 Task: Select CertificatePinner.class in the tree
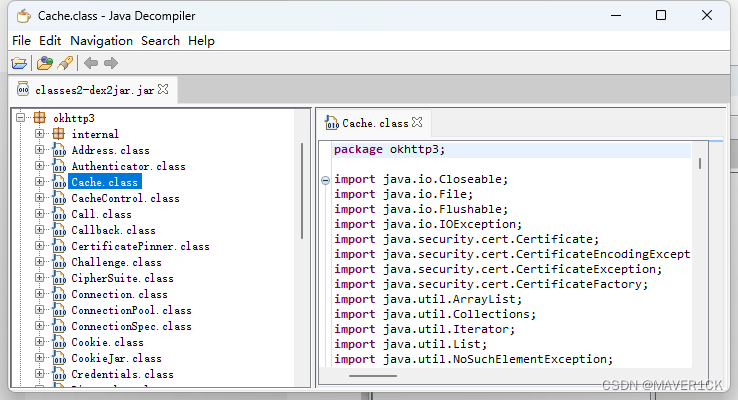click(140, 246)
